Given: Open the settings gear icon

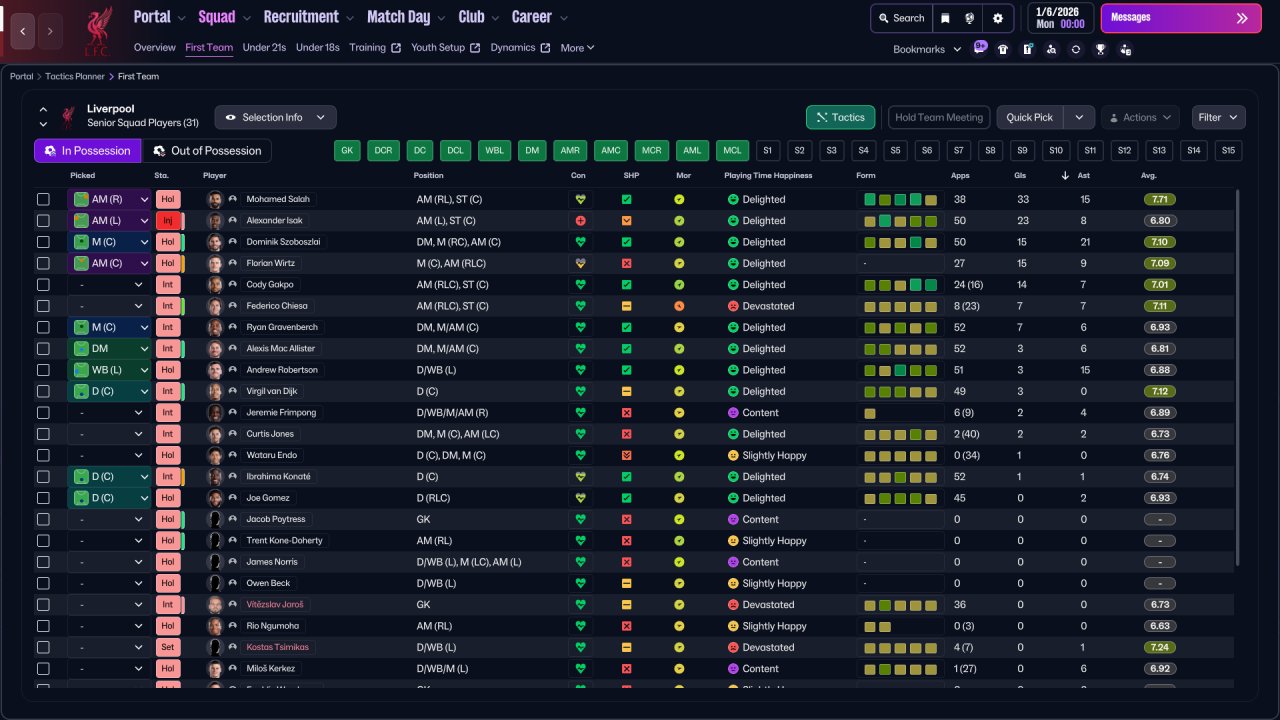Looking at the screenshot, I should [x=997, y=18].
